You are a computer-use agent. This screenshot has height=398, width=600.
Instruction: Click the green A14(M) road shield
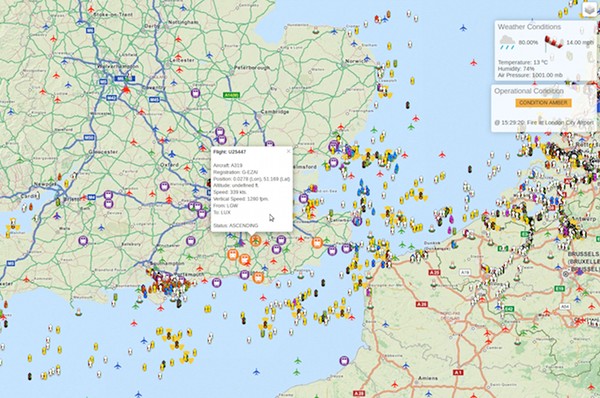pyautogui.click(x=231, y=95)
